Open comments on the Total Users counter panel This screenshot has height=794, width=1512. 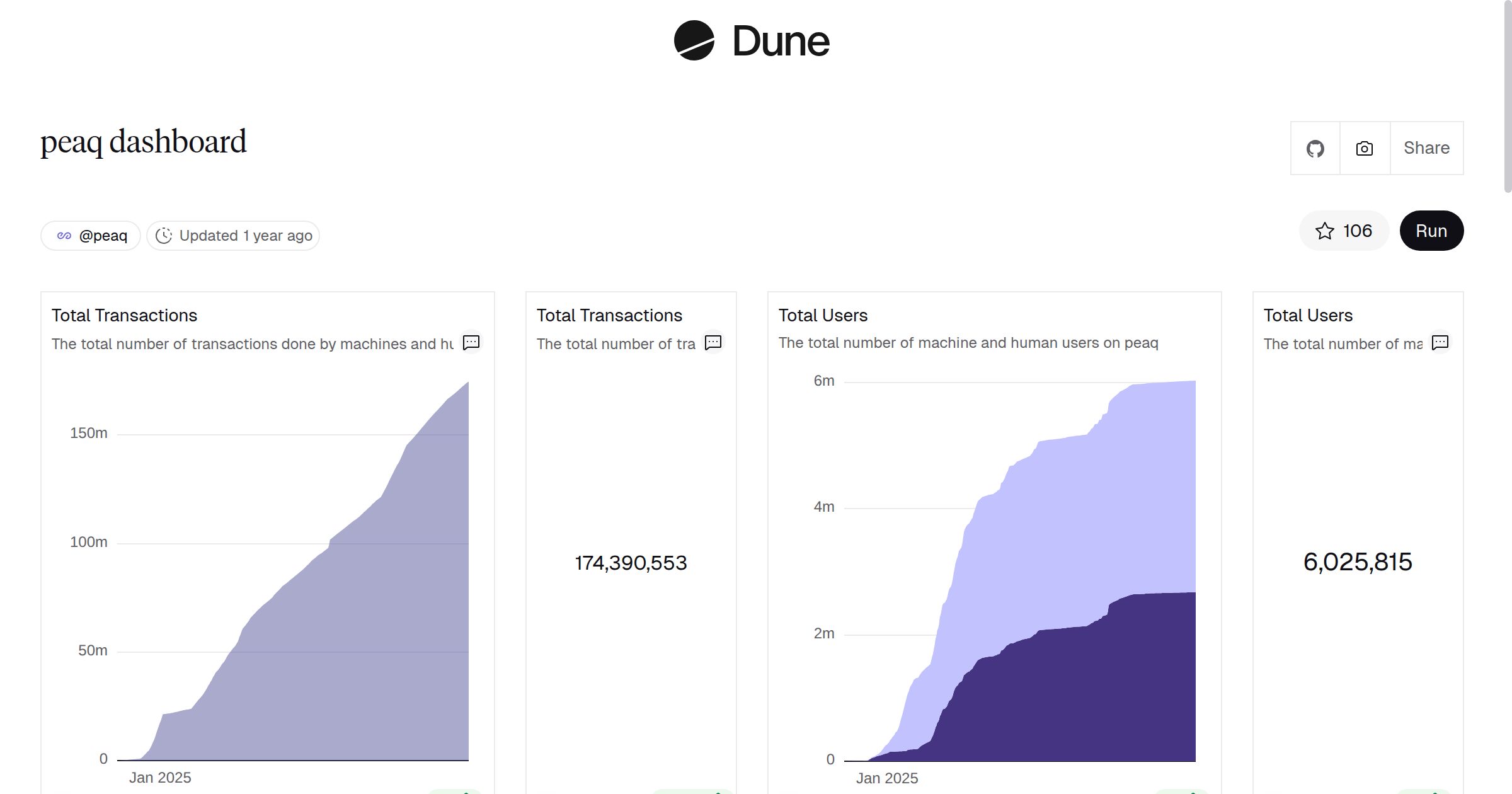1440,343
